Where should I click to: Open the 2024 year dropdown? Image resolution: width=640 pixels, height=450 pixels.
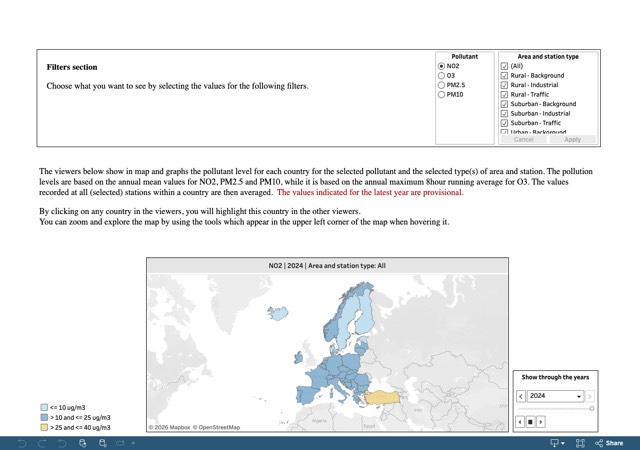click(555, 396)
